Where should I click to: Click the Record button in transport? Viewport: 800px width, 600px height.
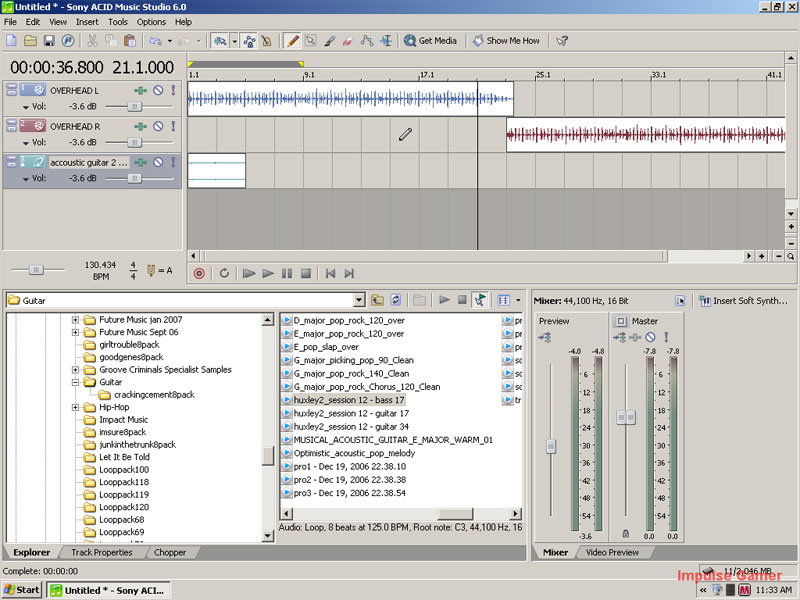point(199,273)
